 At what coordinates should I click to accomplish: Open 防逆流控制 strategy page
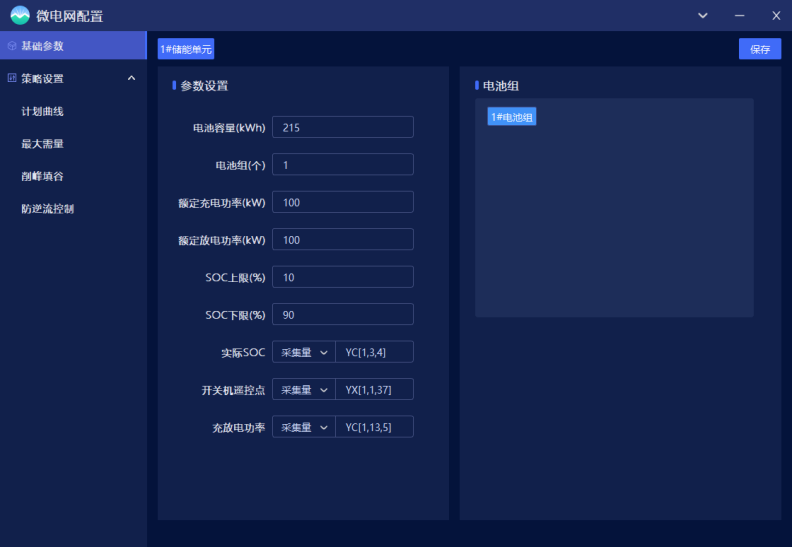[x=47, y=209]
